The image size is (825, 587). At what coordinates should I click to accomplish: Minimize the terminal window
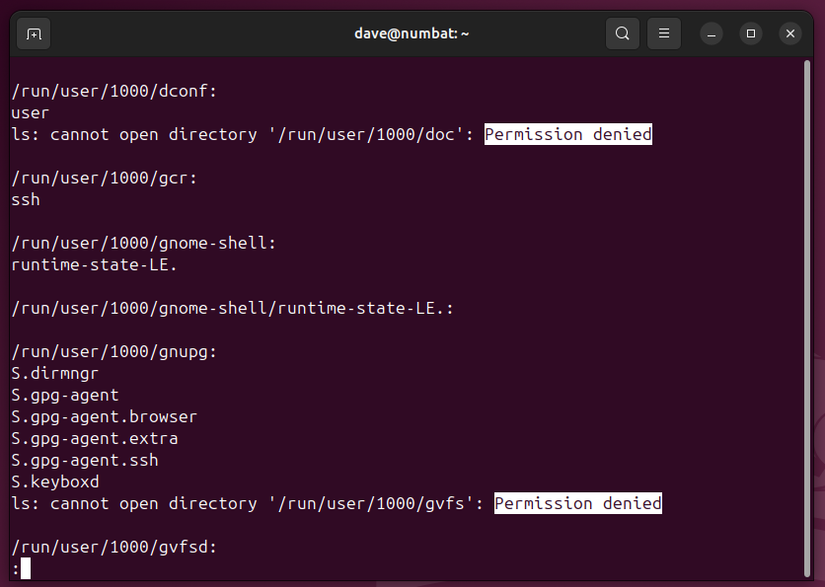pos(711,34)
